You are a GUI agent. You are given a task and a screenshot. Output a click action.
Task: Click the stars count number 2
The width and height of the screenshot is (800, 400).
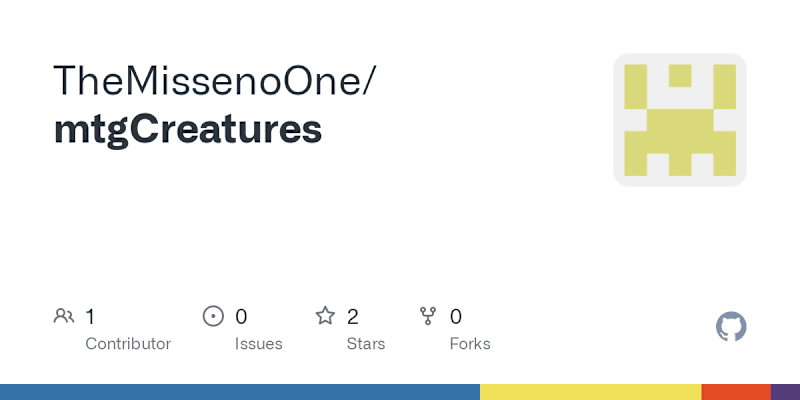tap(353, 317)
